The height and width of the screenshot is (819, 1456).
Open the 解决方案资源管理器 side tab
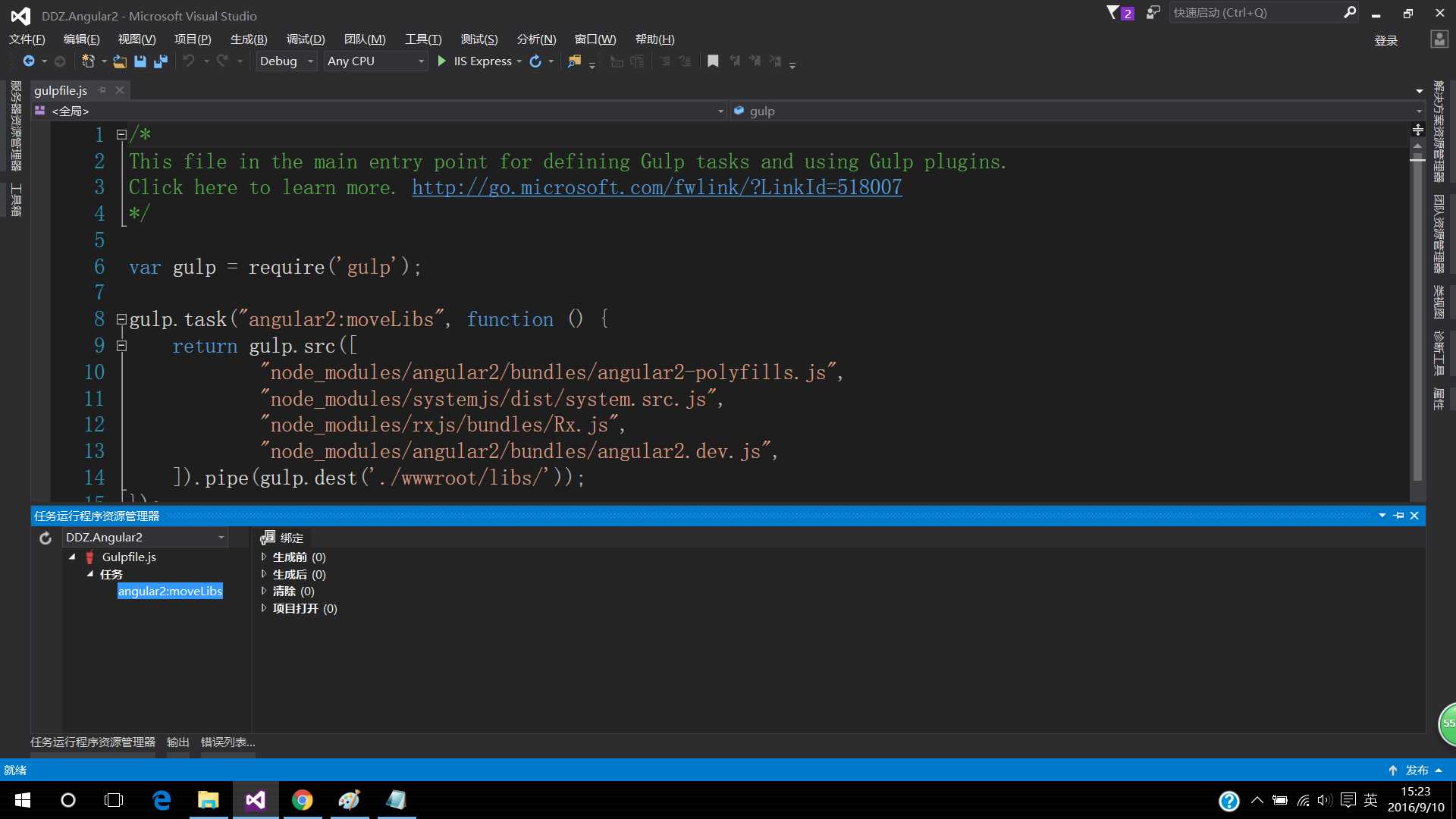(1439, 131)
